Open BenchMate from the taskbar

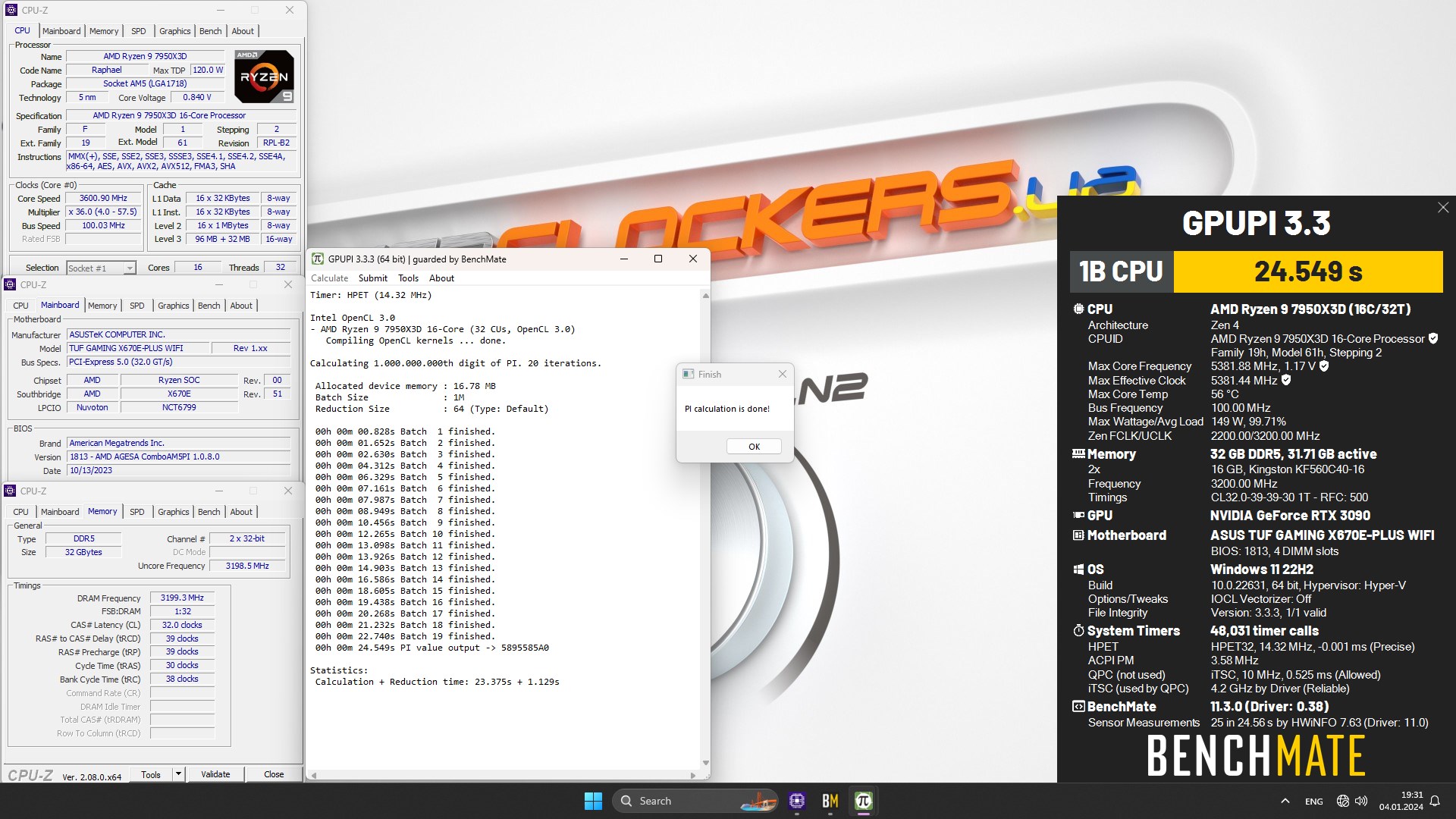[x=830, y=801]
